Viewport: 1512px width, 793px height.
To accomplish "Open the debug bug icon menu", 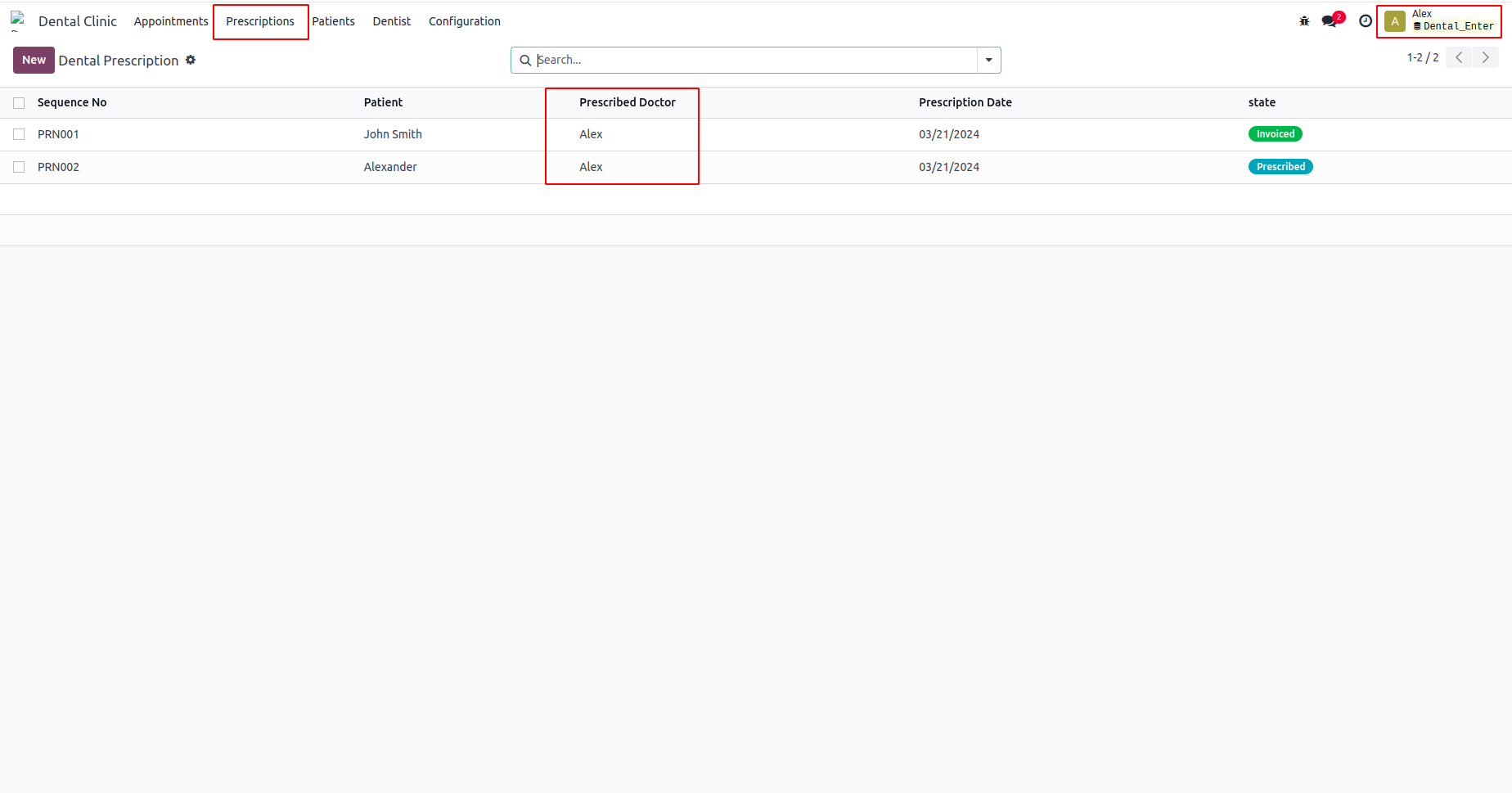I will click(x=1304, y=21).
